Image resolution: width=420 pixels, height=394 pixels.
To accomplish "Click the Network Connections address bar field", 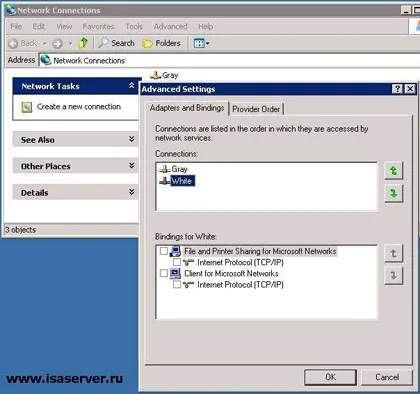I will tap(229, 60).
